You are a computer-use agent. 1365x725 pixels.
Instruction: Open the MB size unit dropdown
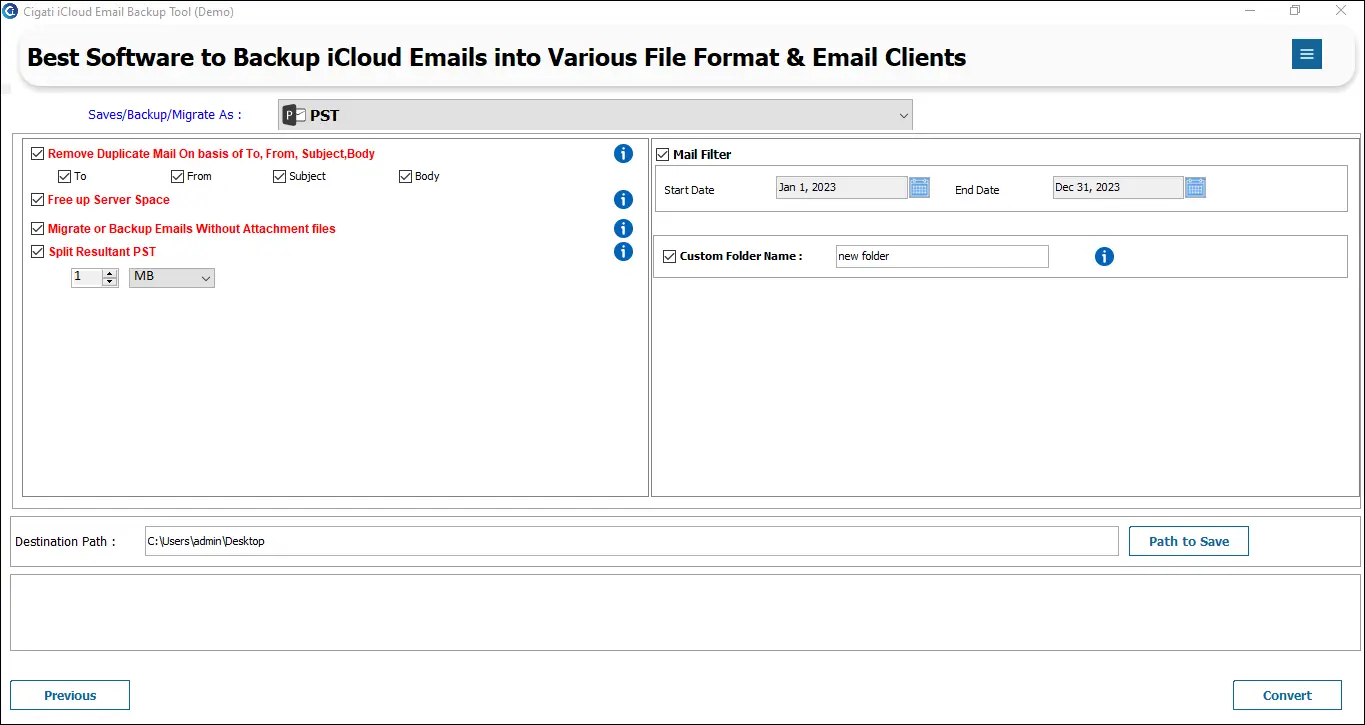coord(172,277)
